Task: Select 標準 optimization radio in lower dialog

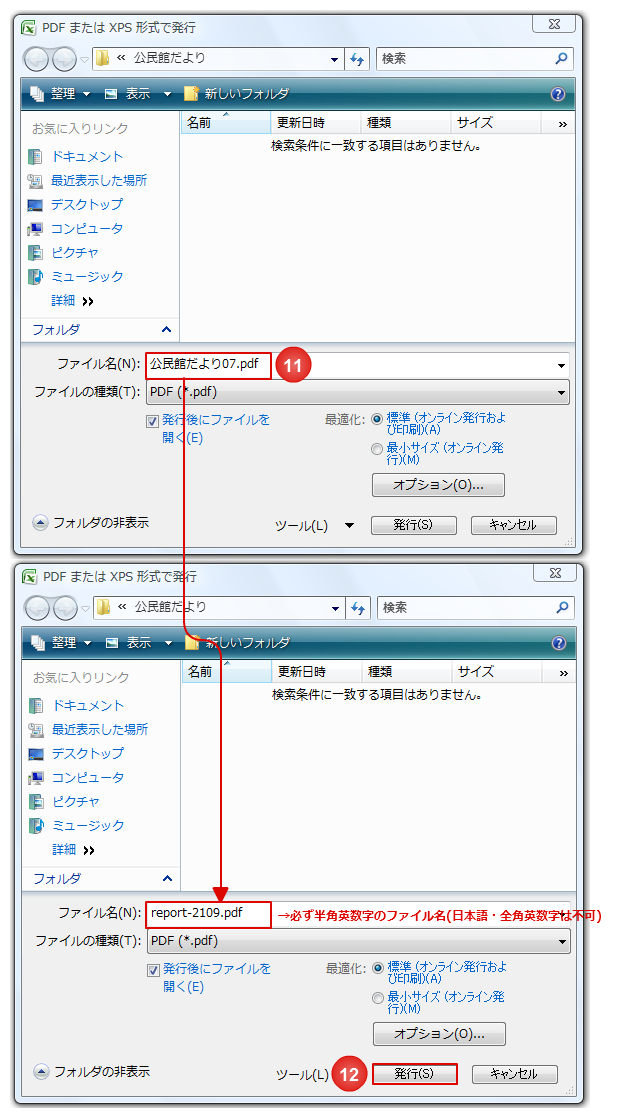Action: point(378,968)
